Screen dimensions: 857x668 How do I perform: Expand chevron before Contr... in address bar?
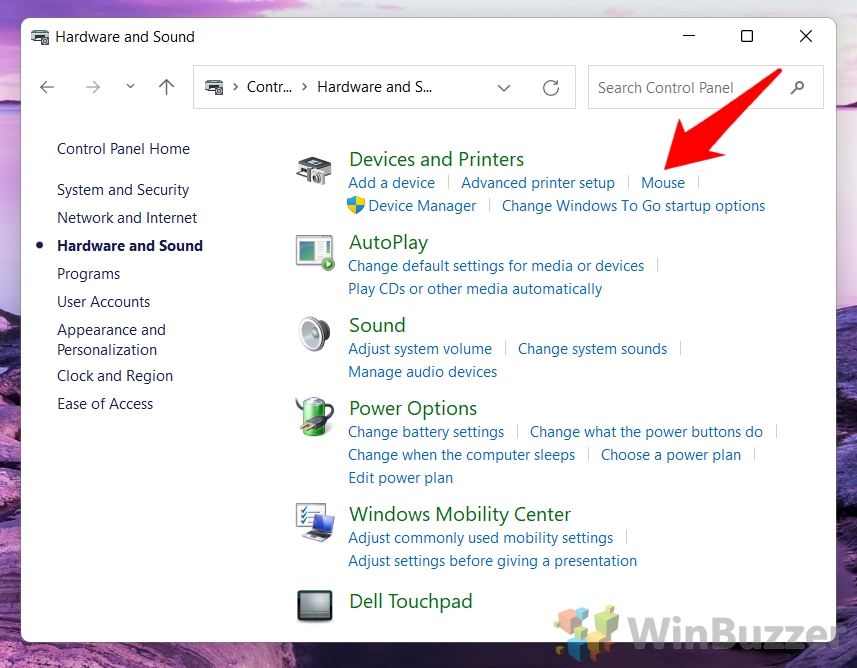pos(236,87)
